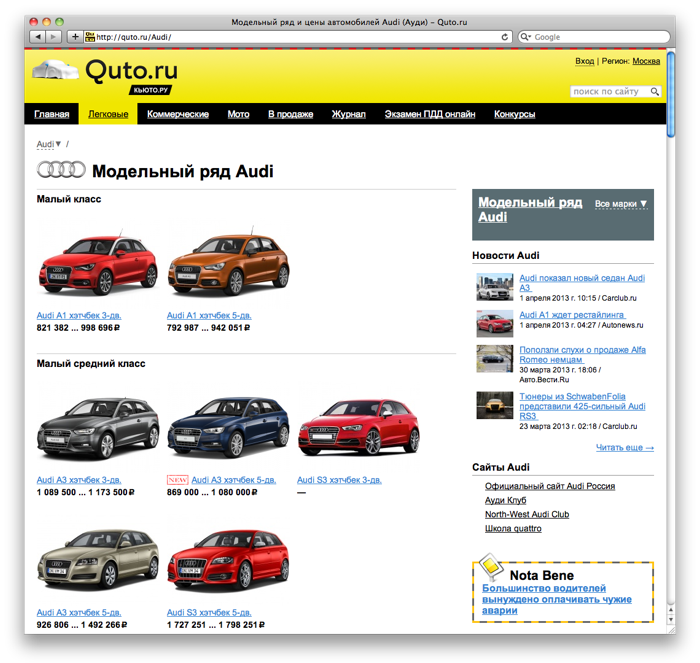Image resolution: width=700 pixels, height=663 pixels.
Task: Open 'Audi A1 хэтчбек 5-дв.' link
Action: pyautogui.click(x=209, y=316)
